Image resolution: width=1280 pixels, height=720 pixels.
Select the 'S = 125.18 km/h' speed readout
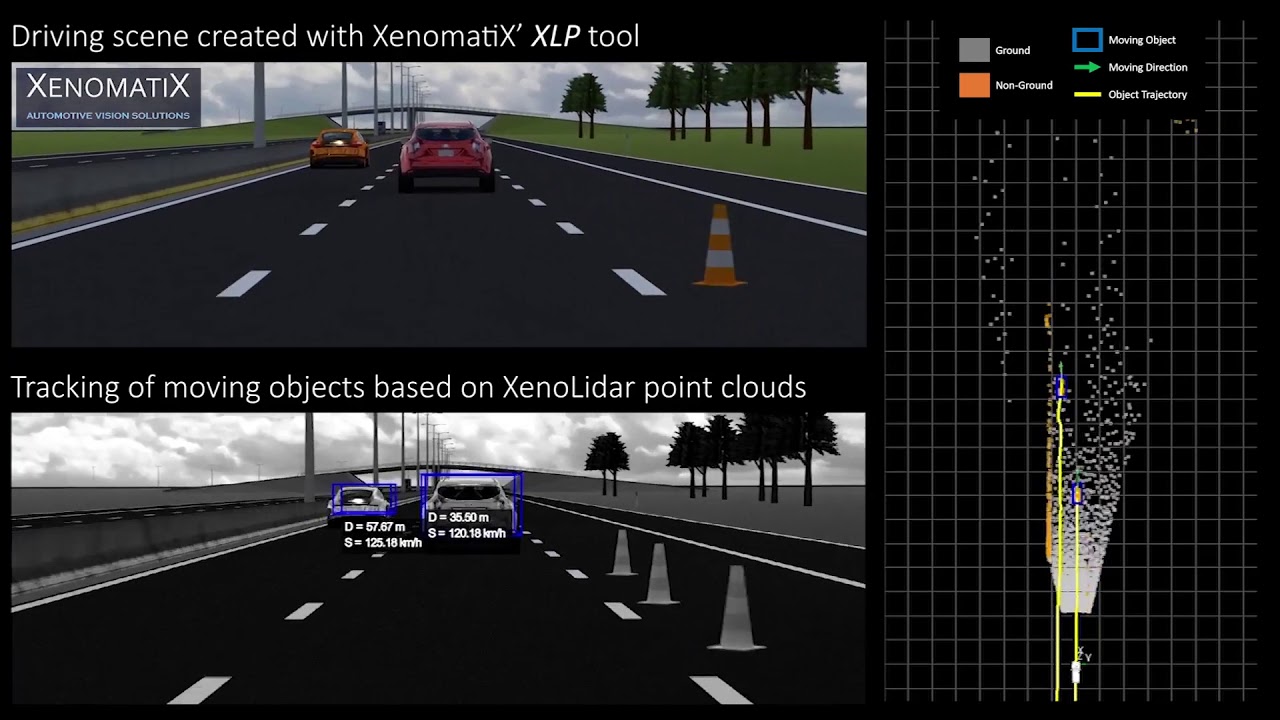point(382,543)
